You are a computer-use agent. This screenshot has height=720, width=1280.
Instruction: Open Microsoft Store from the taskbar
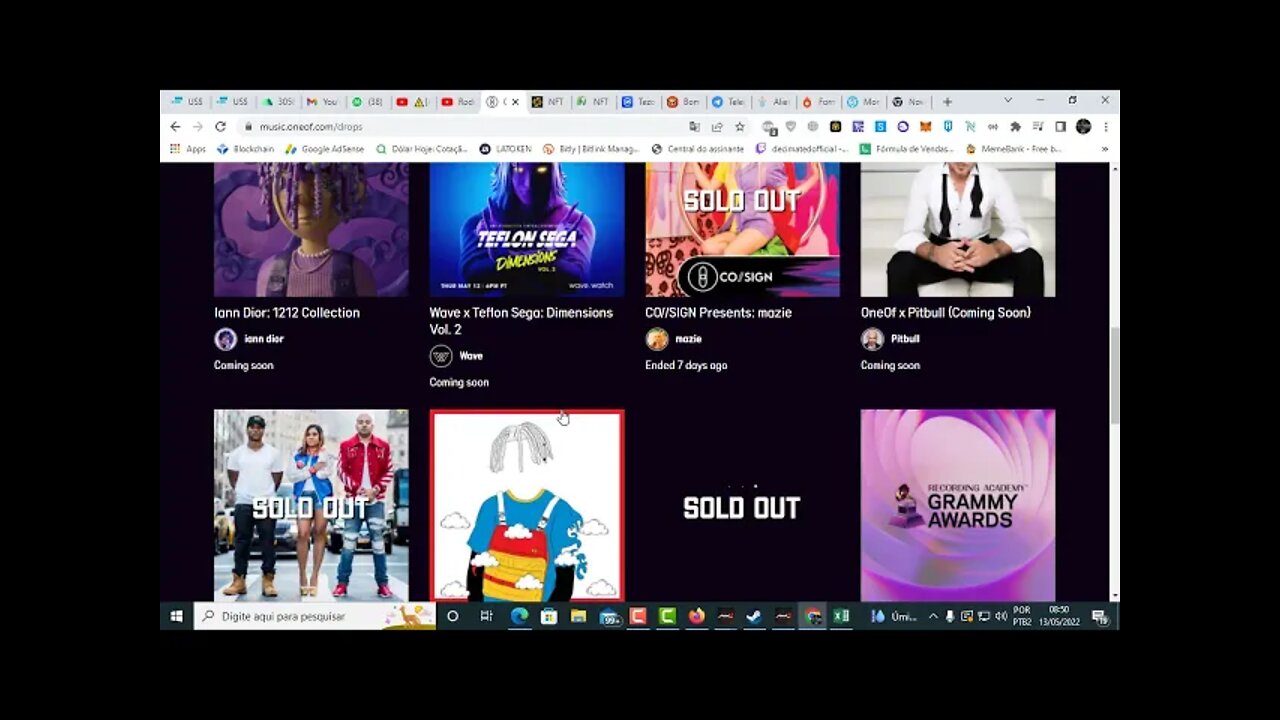(x=549, y=616)
